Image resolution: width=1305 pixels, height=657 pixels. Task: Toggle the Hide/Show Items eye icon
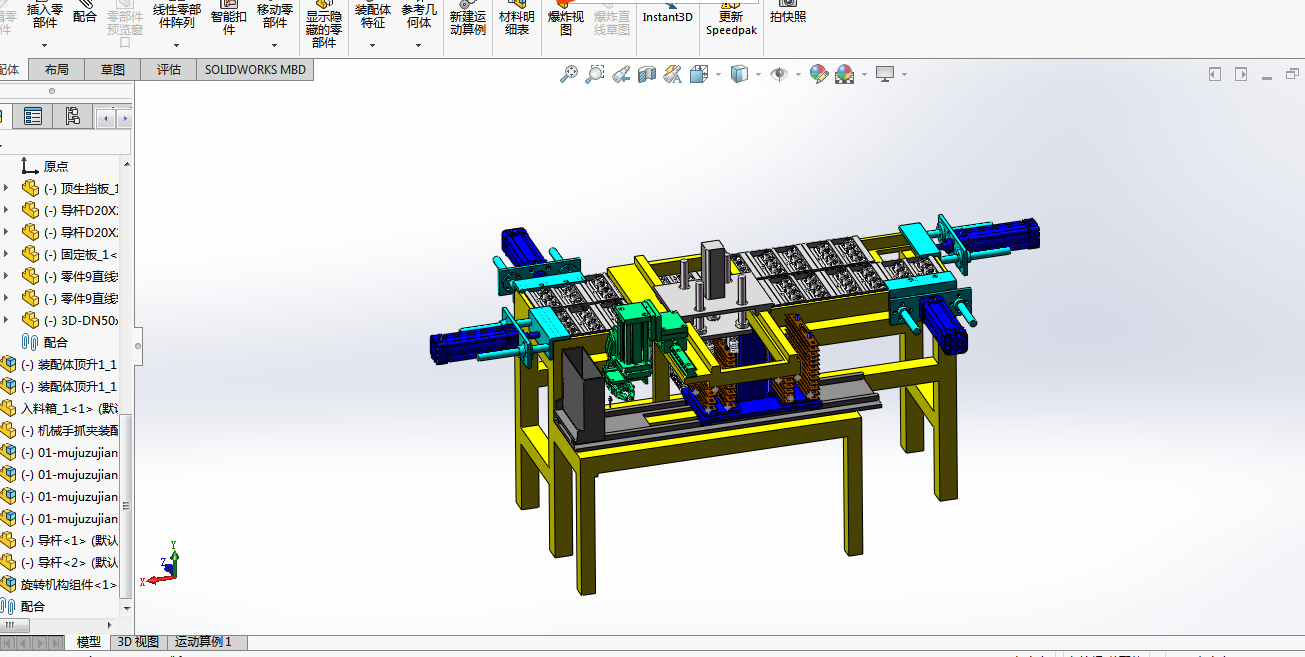[x=779, y=74]
